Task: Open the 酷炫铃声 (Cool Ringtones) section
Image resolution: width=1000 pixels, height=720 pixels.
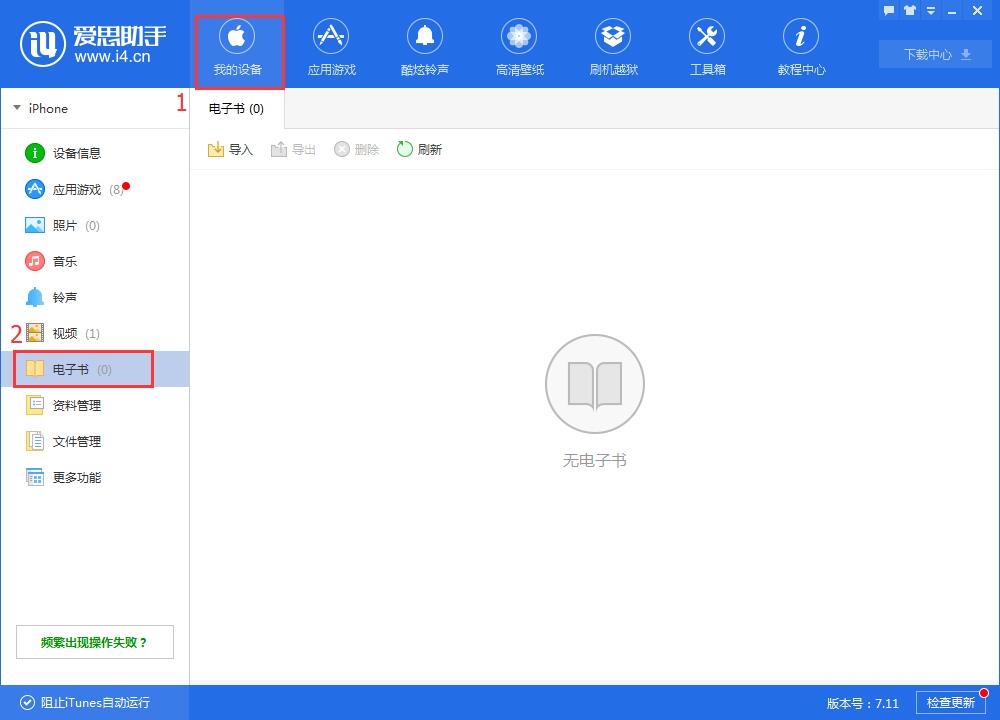Action: pos(425,45)
